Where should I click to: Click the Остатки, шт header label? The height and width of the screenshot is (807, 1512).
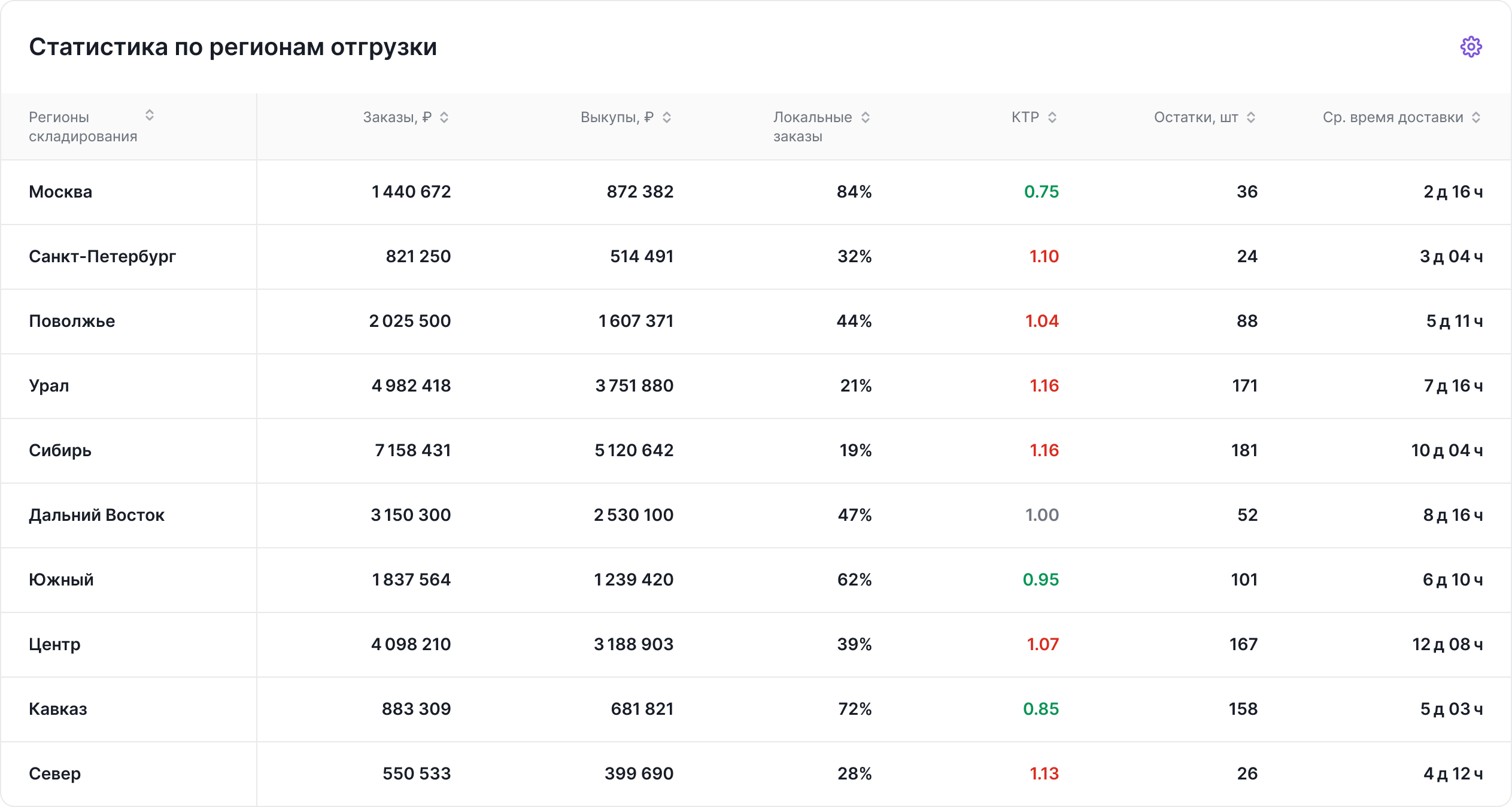click(1196, 117)
